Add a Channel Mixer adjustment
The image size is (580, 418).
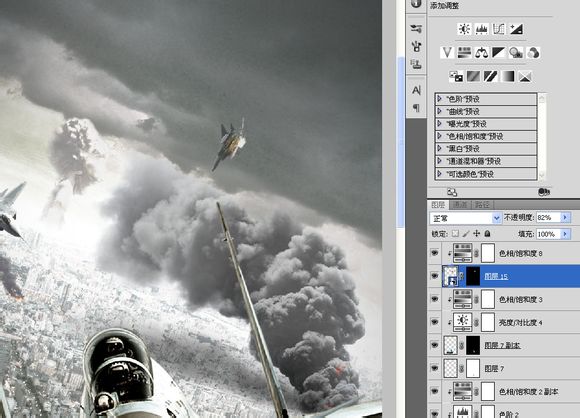533,53
